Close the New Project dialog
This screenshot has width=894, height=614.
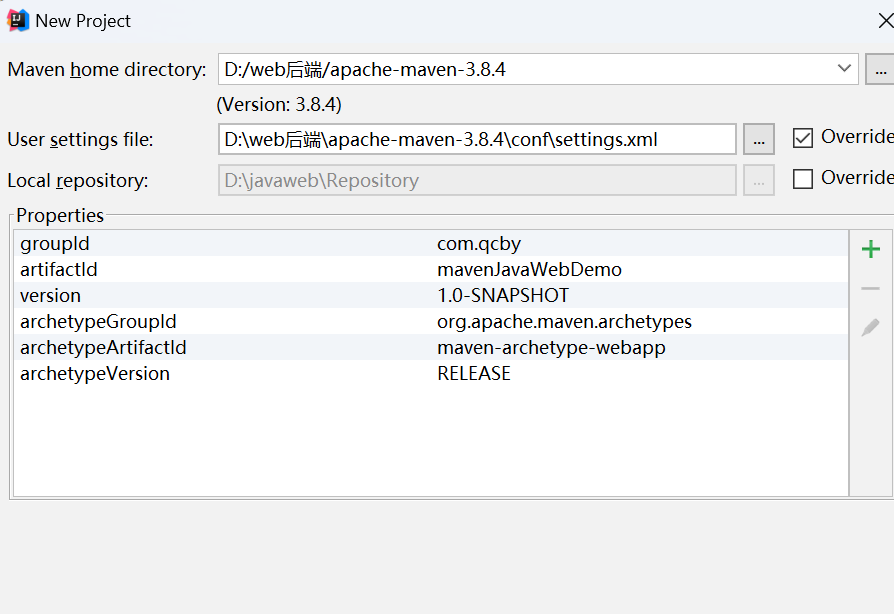point(885,21)
